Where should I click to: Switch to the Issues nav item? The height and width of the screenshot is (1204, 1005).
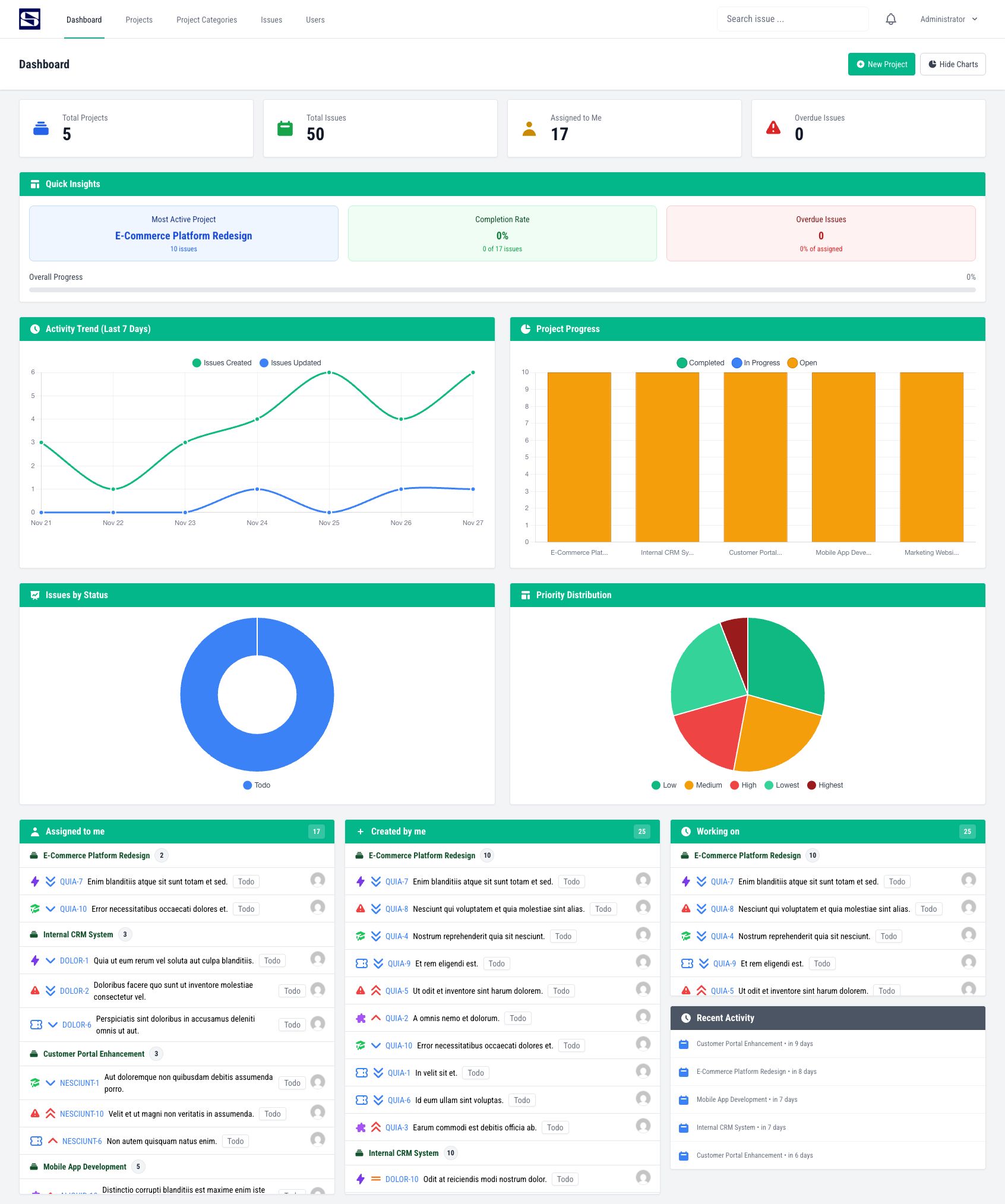click(271, 20)
